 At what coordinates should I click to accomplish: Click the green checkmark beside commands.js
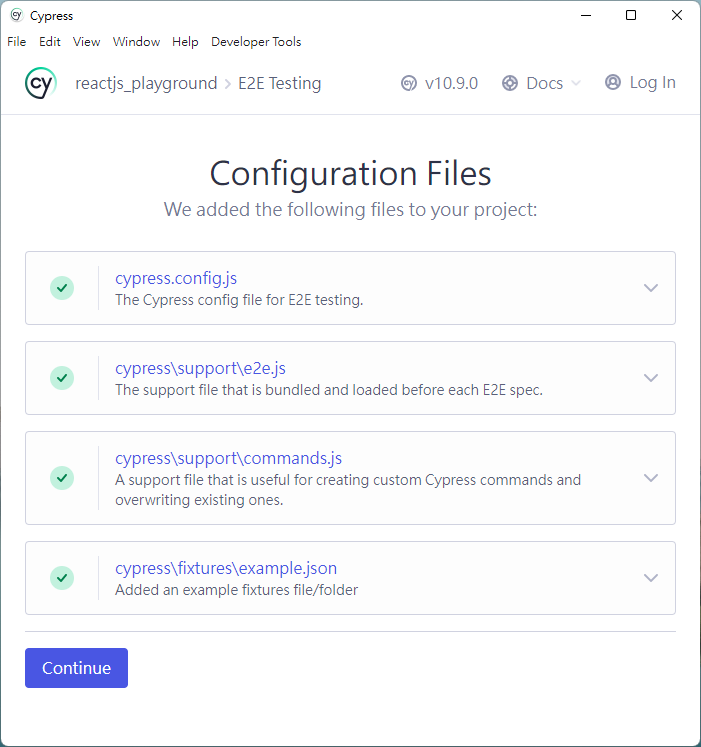pyautogui.click(x=62, y=478)
